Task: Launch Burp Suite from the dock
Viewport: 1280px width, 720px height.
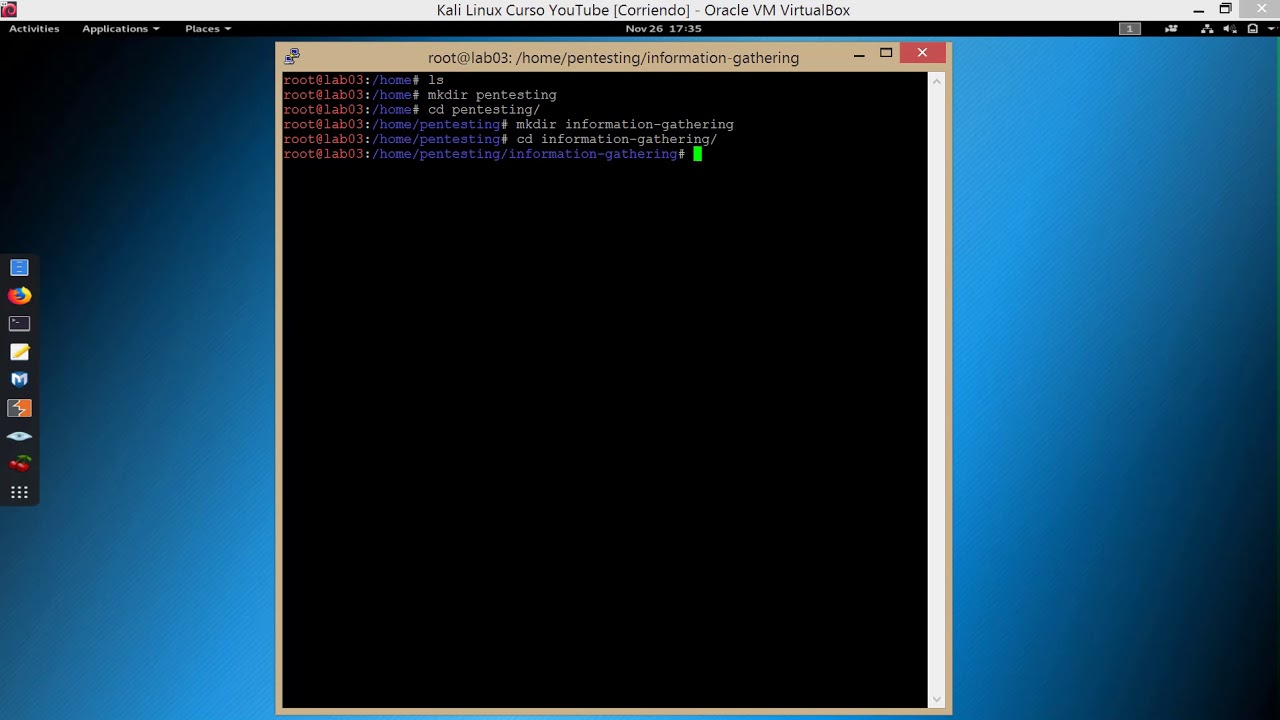Action: [x=19, y=408]
